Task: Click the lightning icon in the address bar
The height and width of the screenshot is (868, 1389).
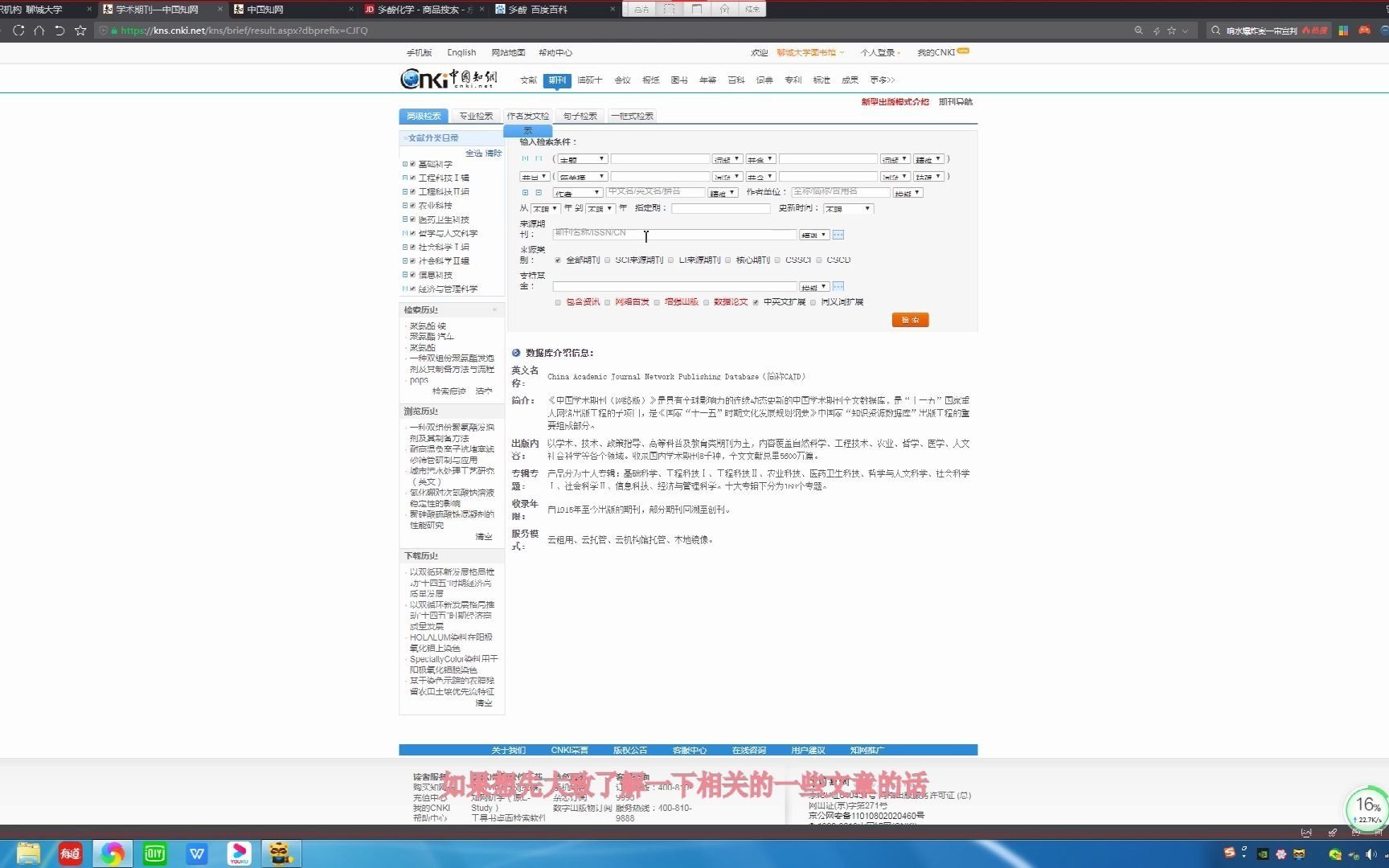Action: [1156, 31]
